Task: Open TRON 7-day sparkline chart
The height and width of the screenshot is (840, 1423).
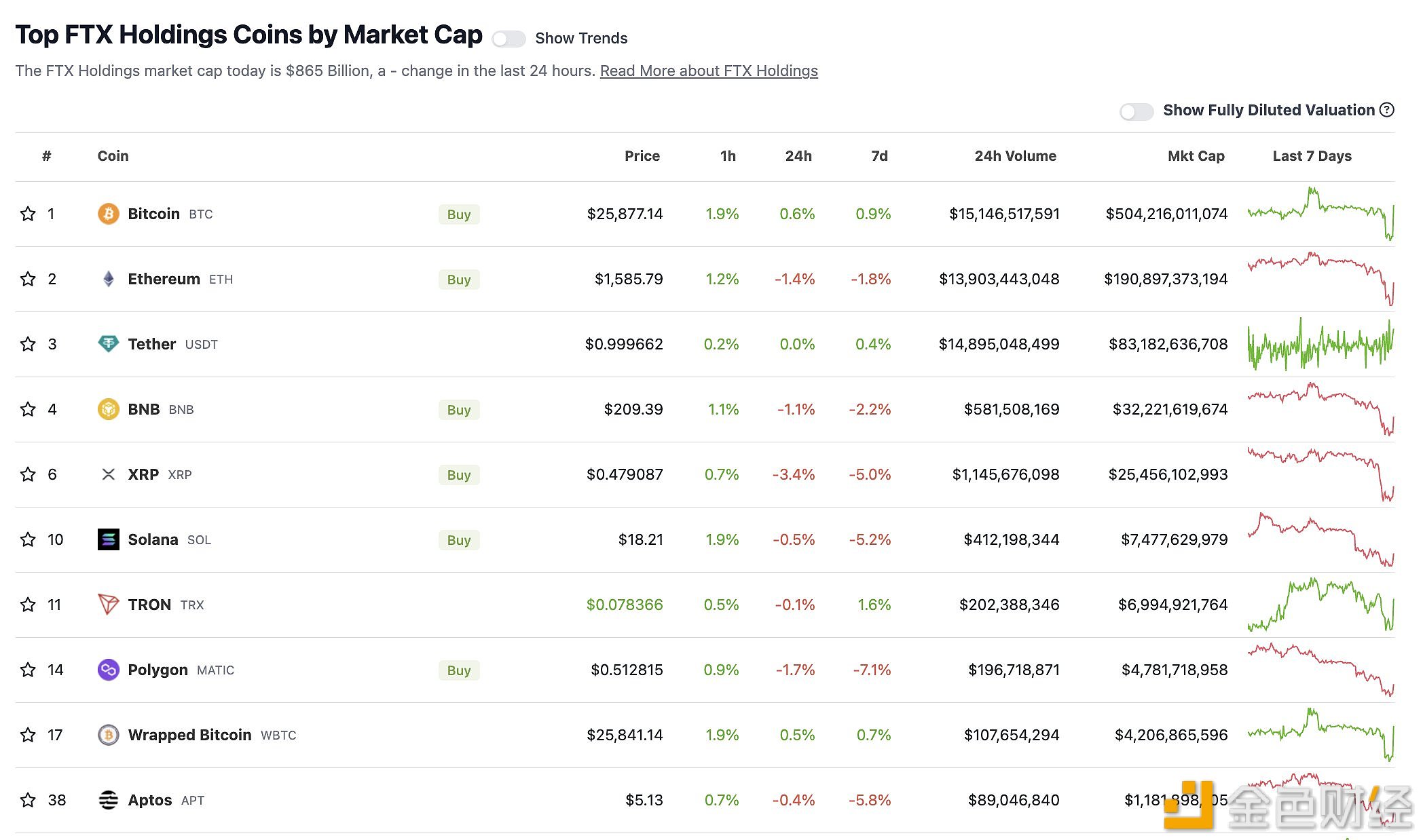Action: click(1320, 605)
